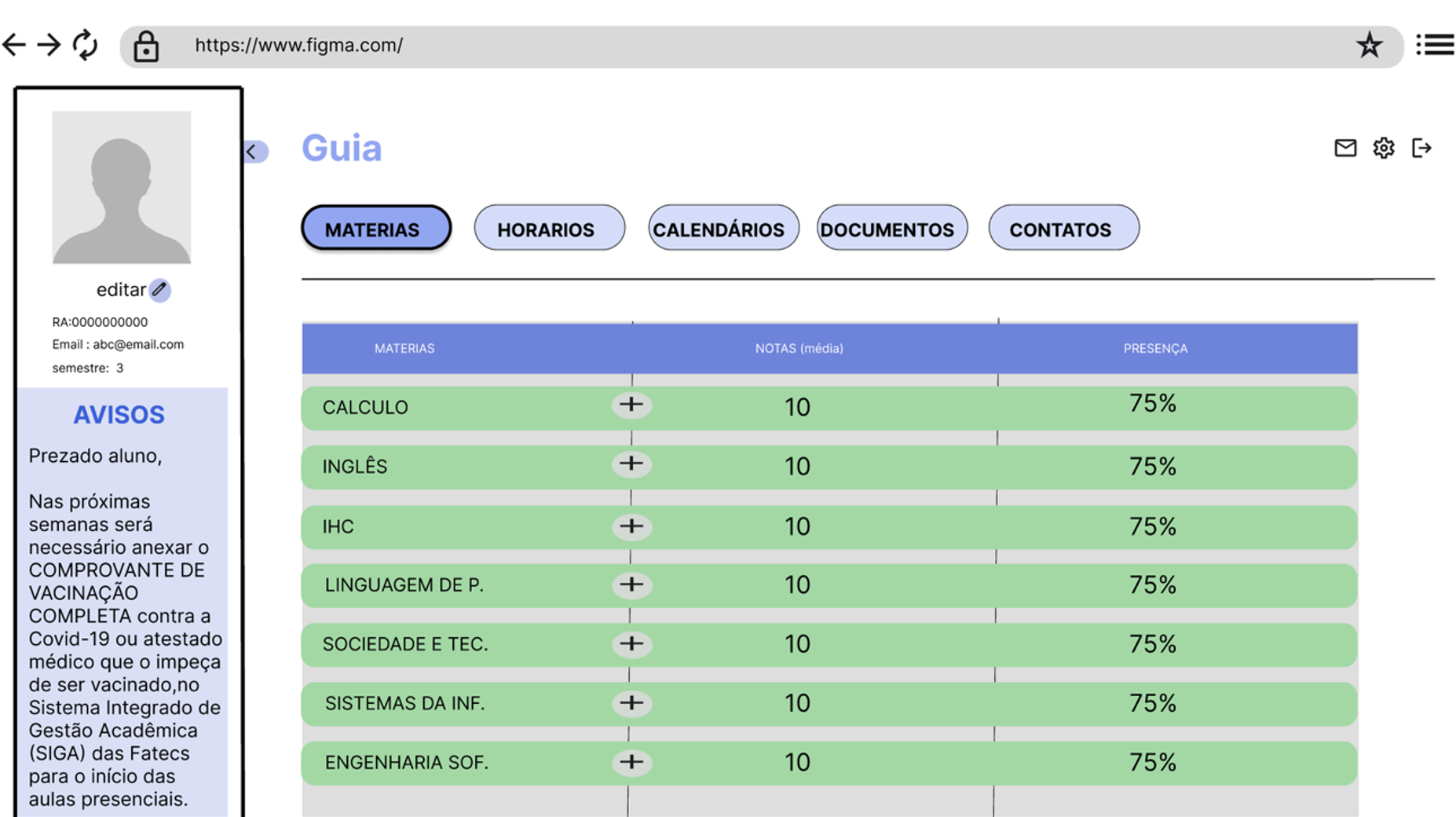Click the browser forward arrow
The width and height of the screenshot is (1456, 817).
pos(49,45)
